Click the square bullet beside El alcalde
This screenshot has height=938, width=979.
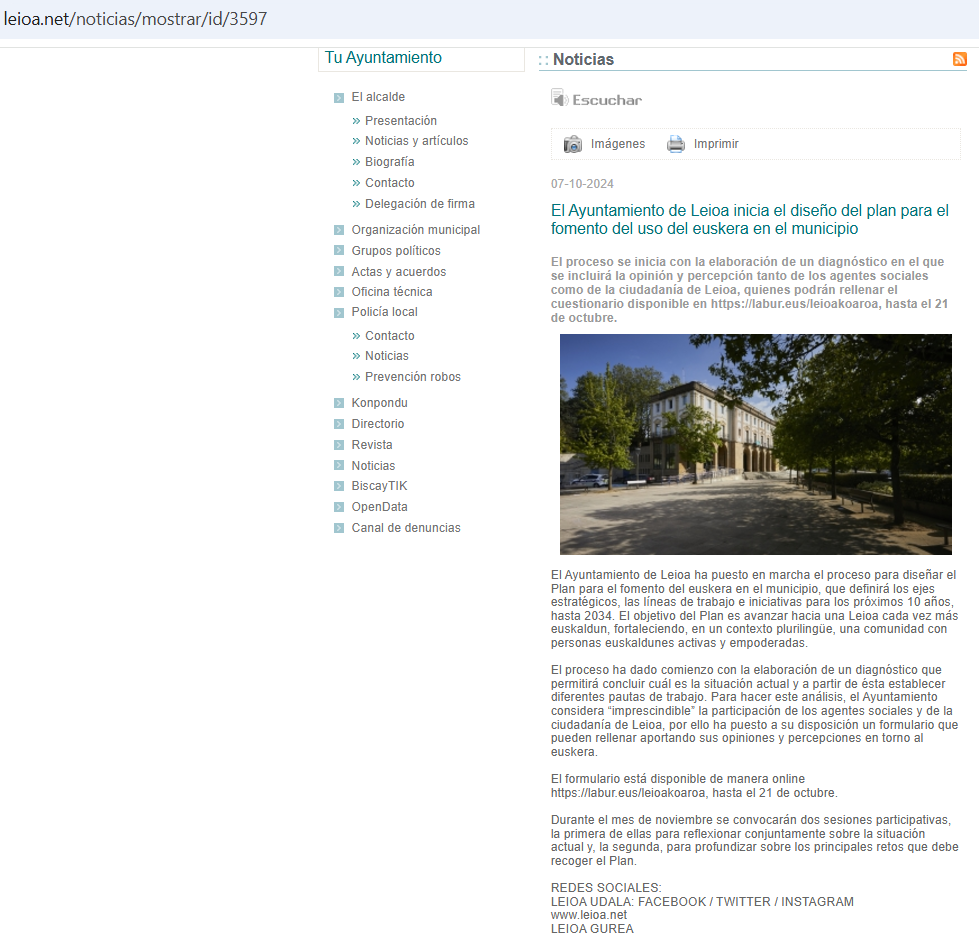[x=339, y=98]
